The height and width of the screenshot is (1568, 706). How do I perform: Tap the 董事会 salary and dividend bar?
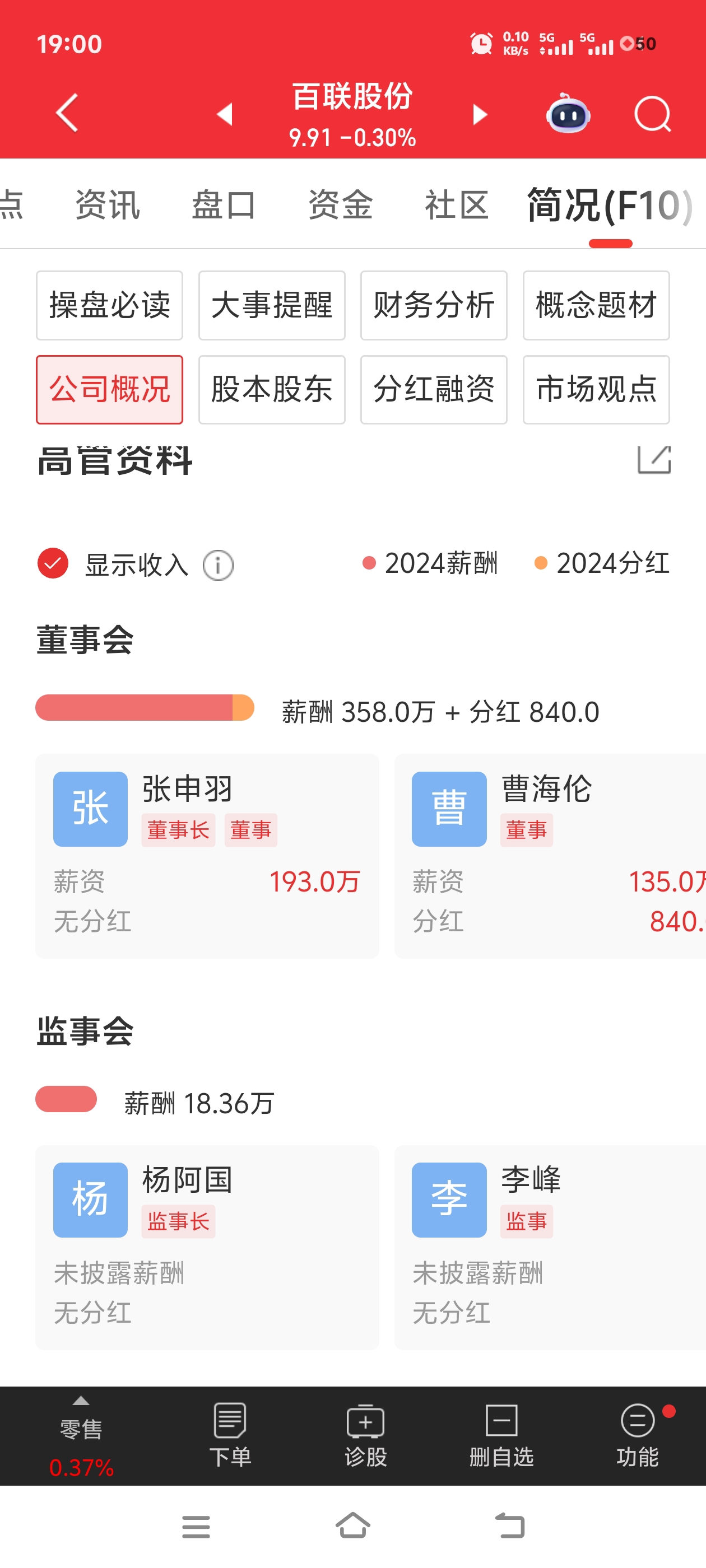(145, 707)
